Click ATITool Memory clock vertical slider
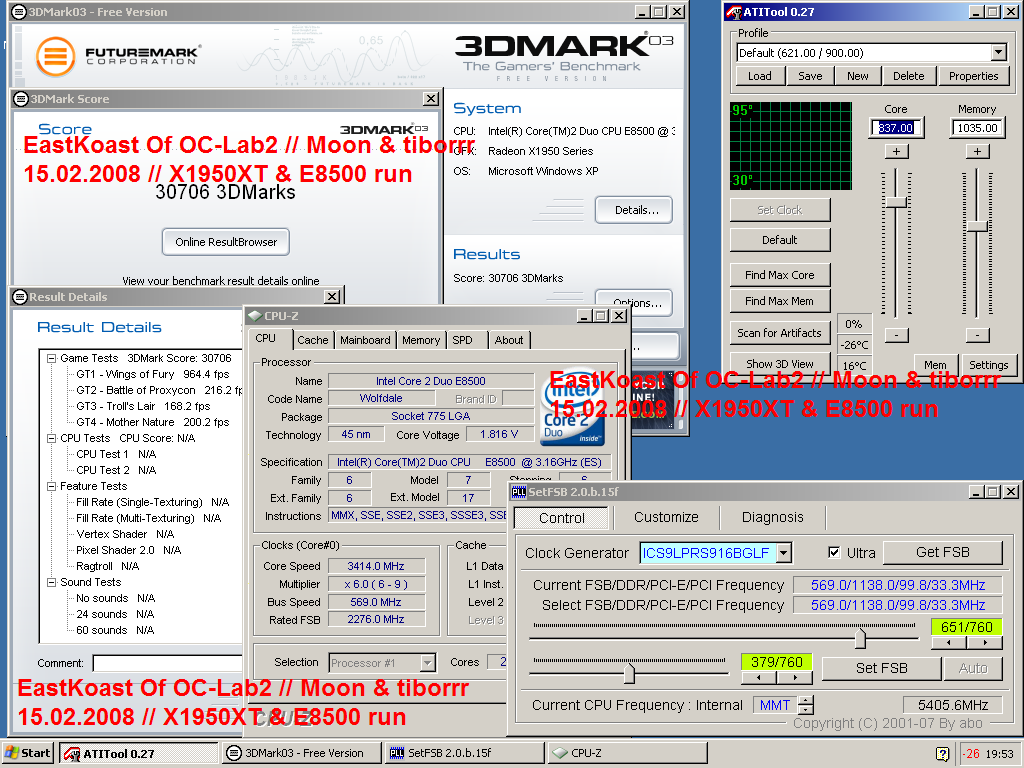The width and height of the screenshot is (1024, 768). pos(978,226)
